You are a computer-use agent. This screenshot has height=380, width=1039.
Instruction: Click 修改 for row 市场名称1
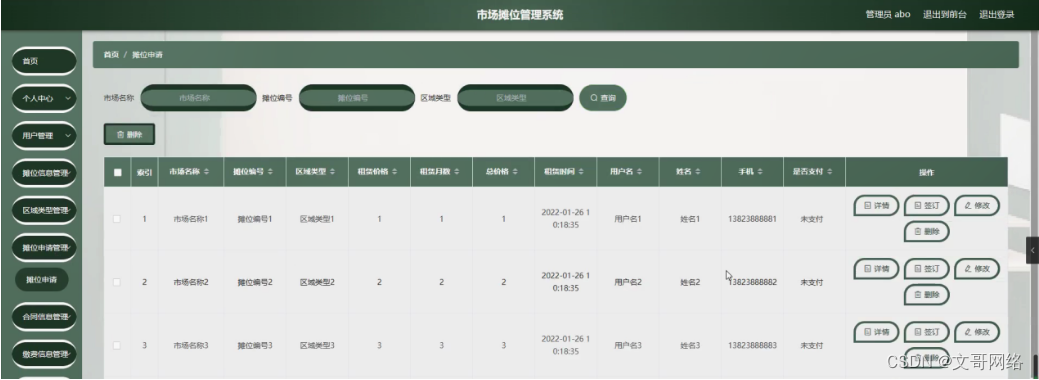click(977, 206)
